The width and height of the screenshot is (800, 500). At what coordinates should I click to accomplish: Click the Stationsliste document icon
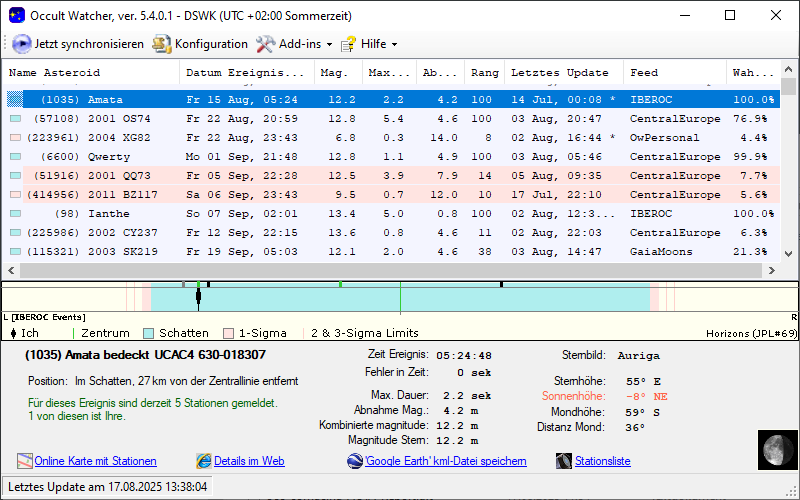click(566, 461)
